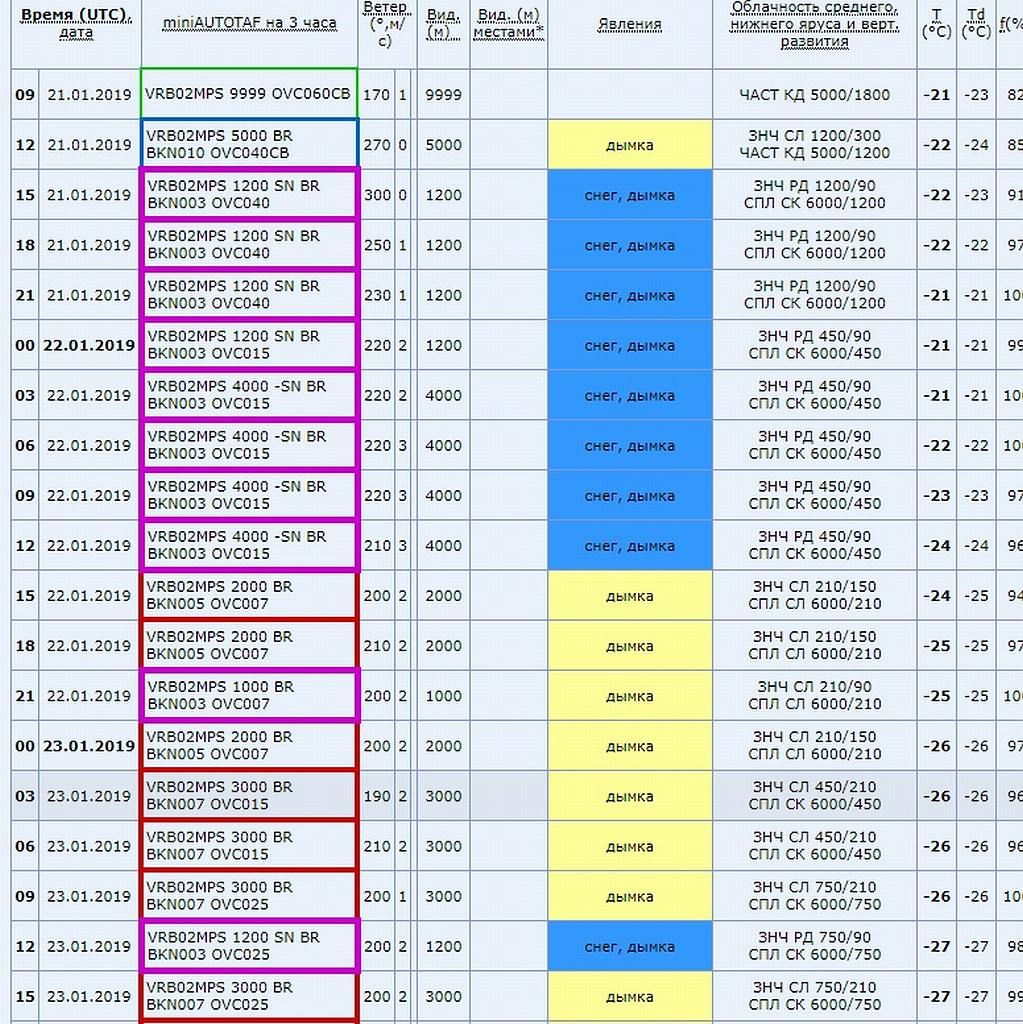1023x1024 pixels.
Task: Select the bold date 23.01.2019
Action: (88, 746)
